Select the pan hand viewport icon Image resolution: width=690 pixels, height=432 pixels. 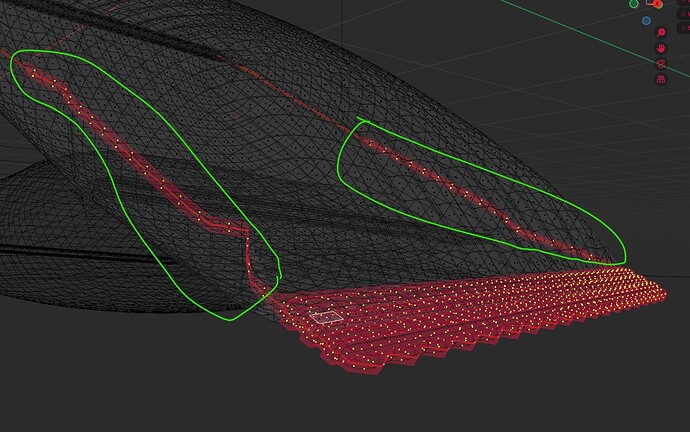(x=661, y=48)
